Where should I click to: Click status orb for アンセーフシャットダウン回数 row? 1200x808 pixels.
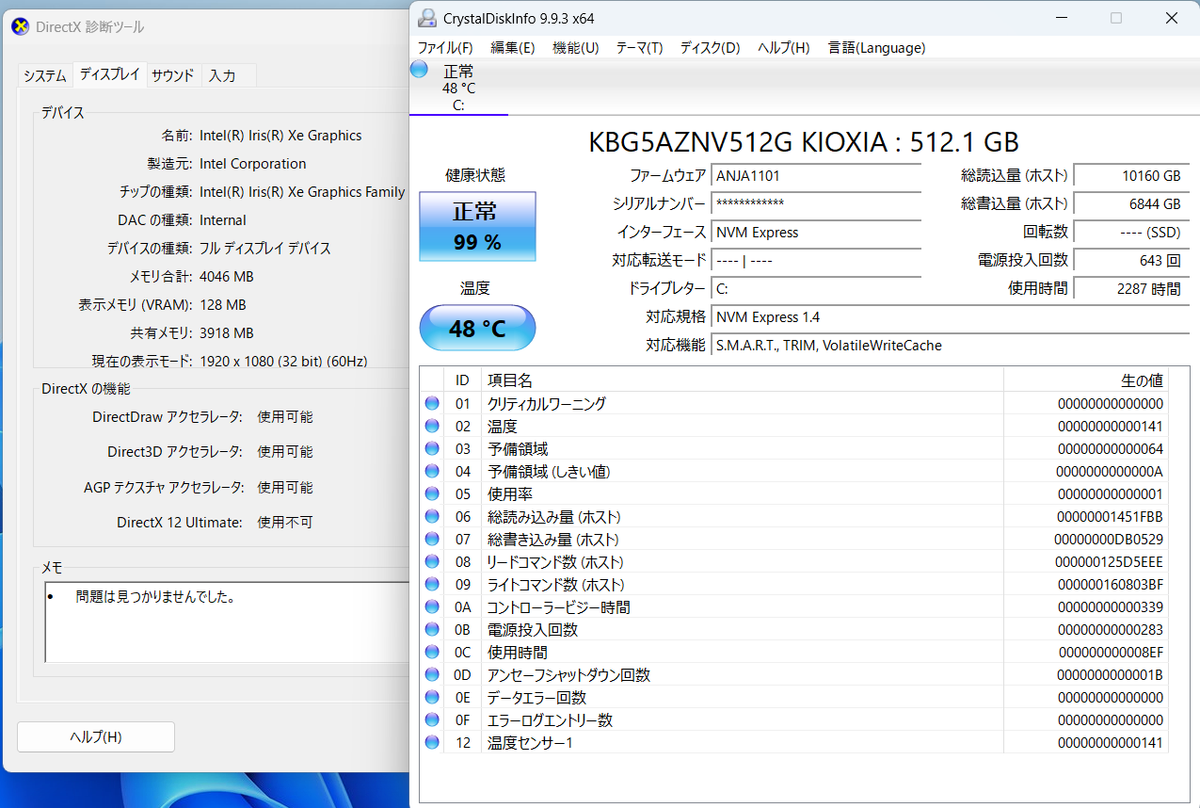tap(432, 675)
